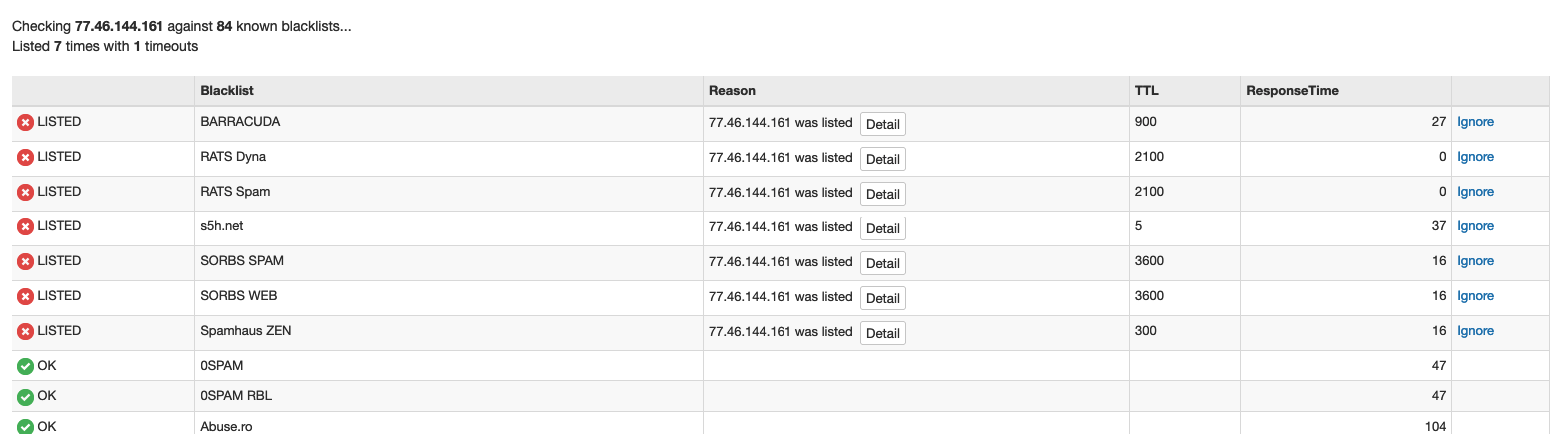1568x434 pixels.
Task: Open Detail for the BARRACUDA listing
Action: point(882,124)
